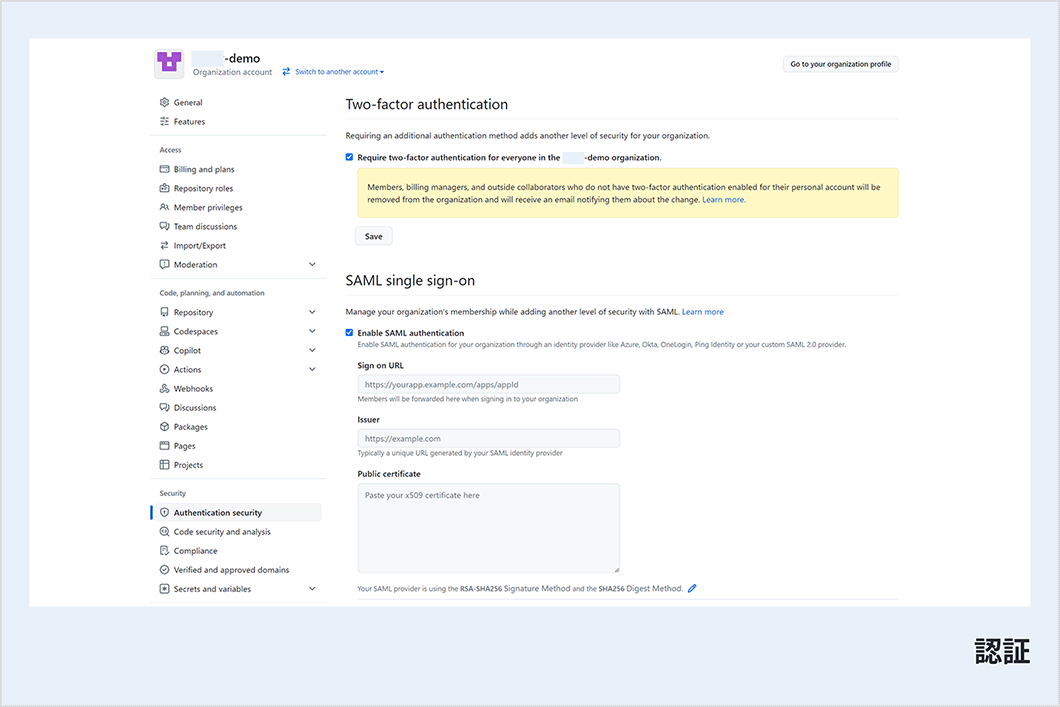The width and height of the screenshot is (1060, 707).
Task: Click the General gear icon
Action: point(165,103)
